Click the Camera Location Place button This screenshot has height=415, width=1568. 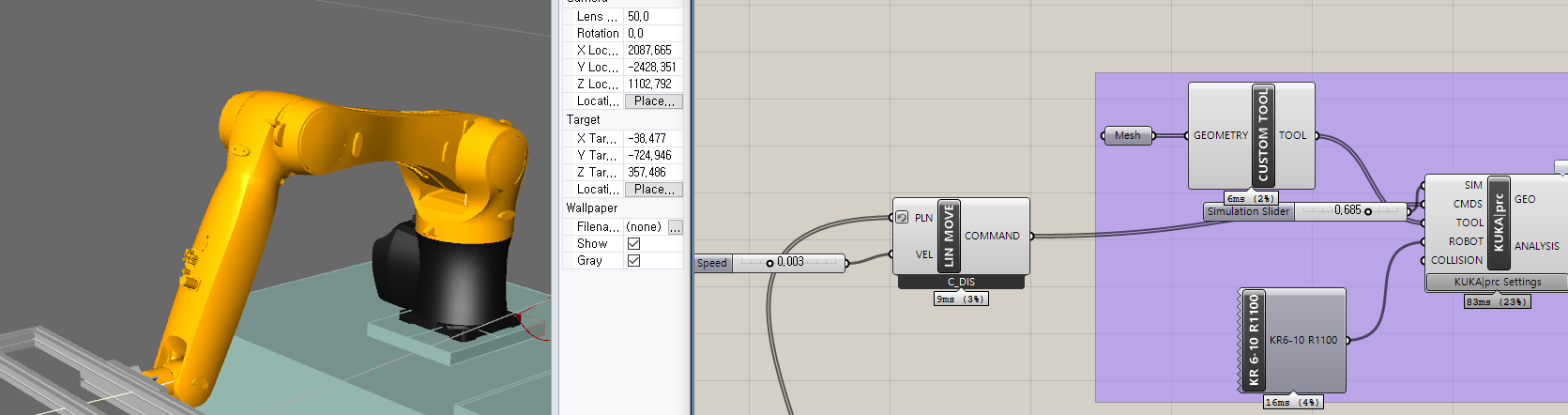pos(653,100)
